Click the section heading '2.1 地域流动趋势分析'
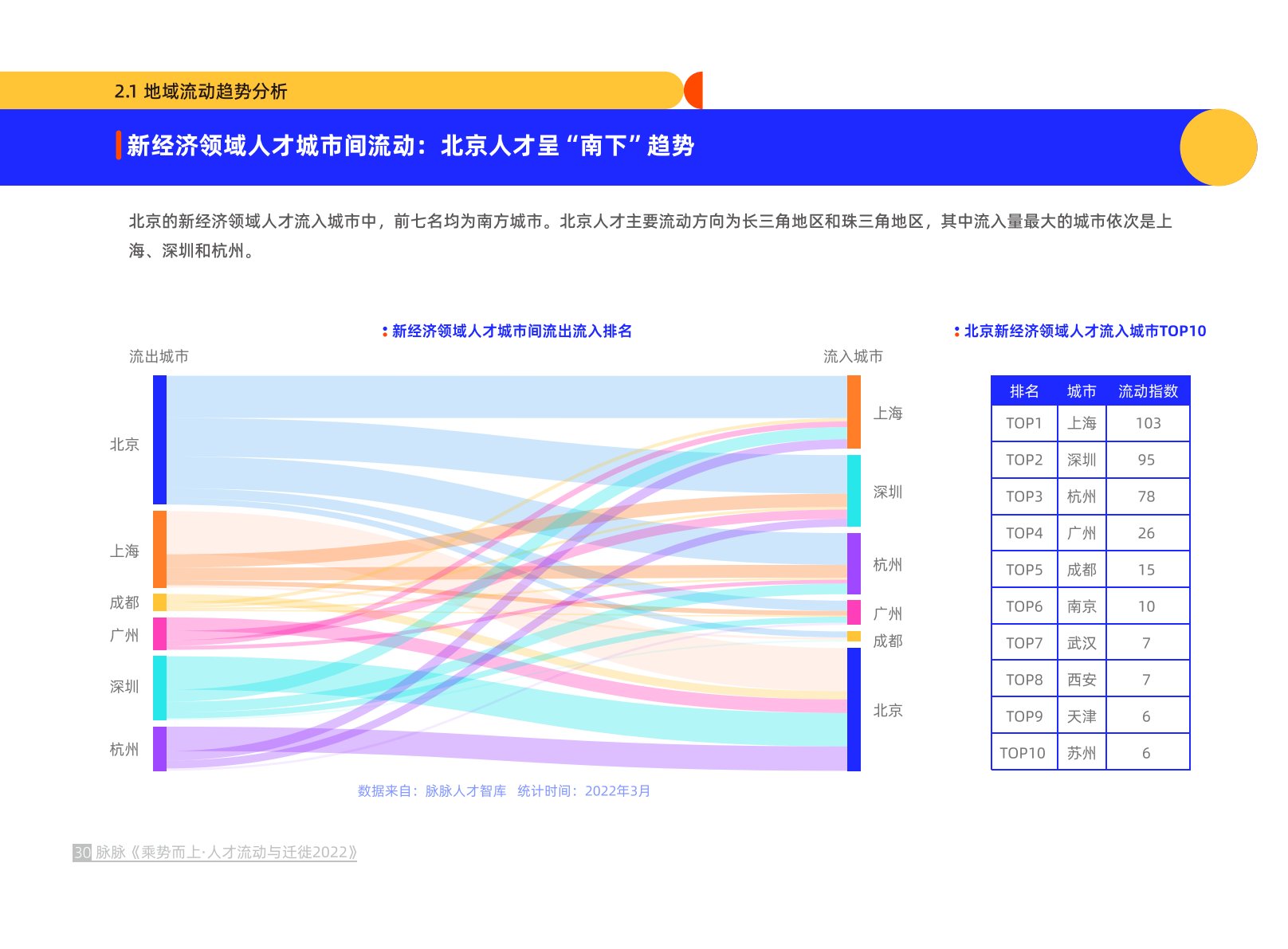This screenshot has width=1288, height=949. pos(201,91)
